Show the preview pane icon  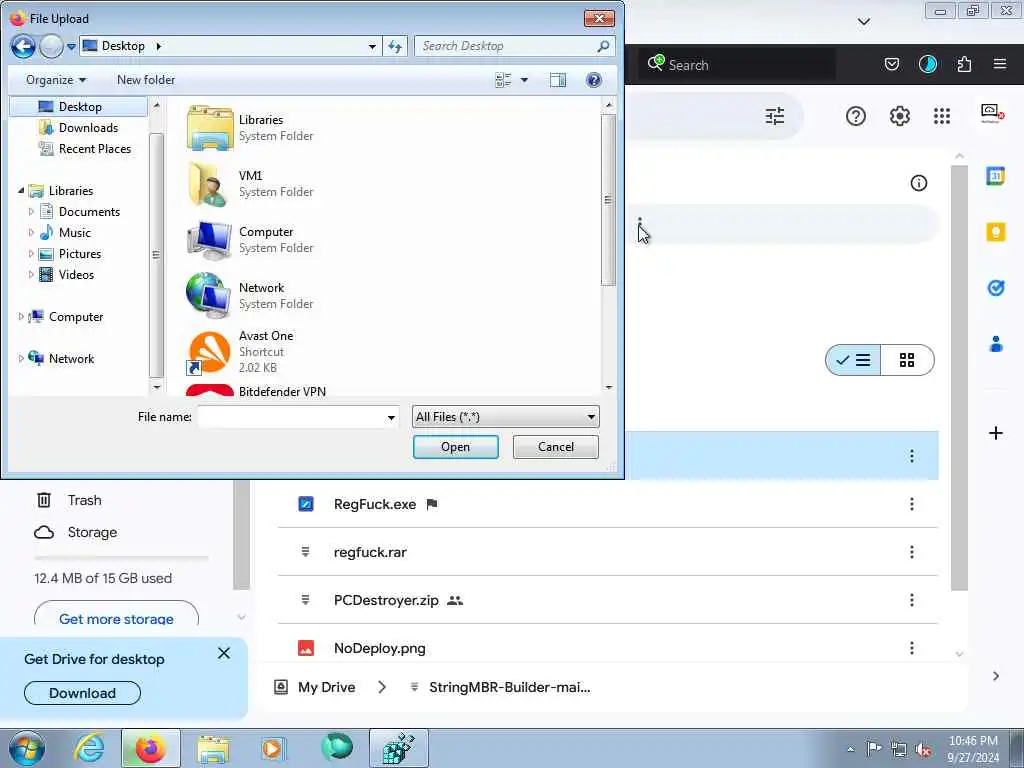558,80
